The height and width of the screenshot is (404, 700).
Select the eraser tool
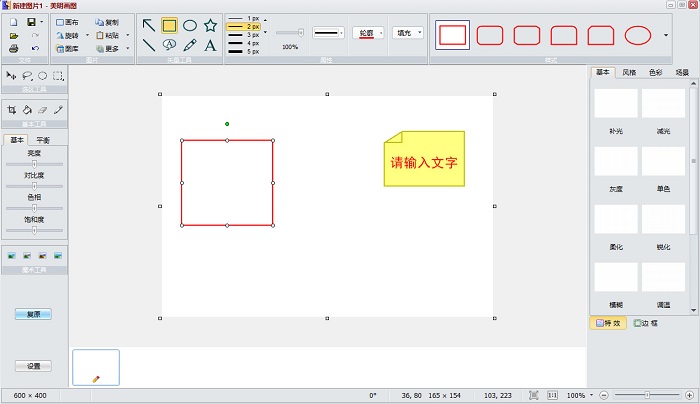click(x=42, y=110)
